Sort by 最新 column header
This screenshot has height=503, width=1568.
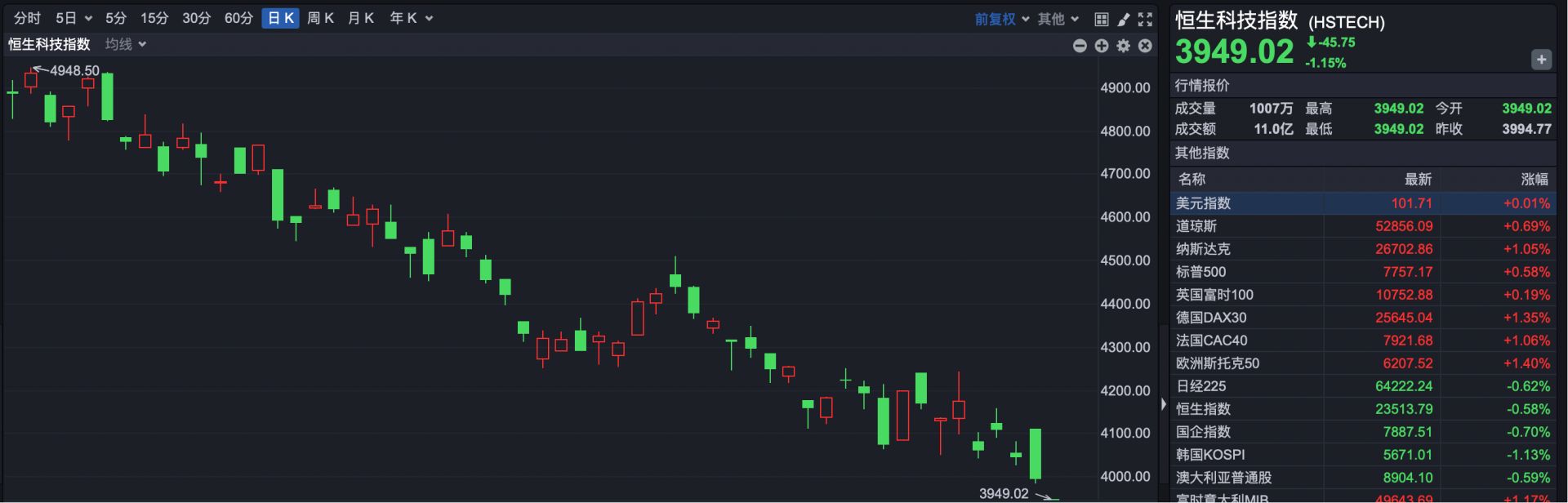1418,179
